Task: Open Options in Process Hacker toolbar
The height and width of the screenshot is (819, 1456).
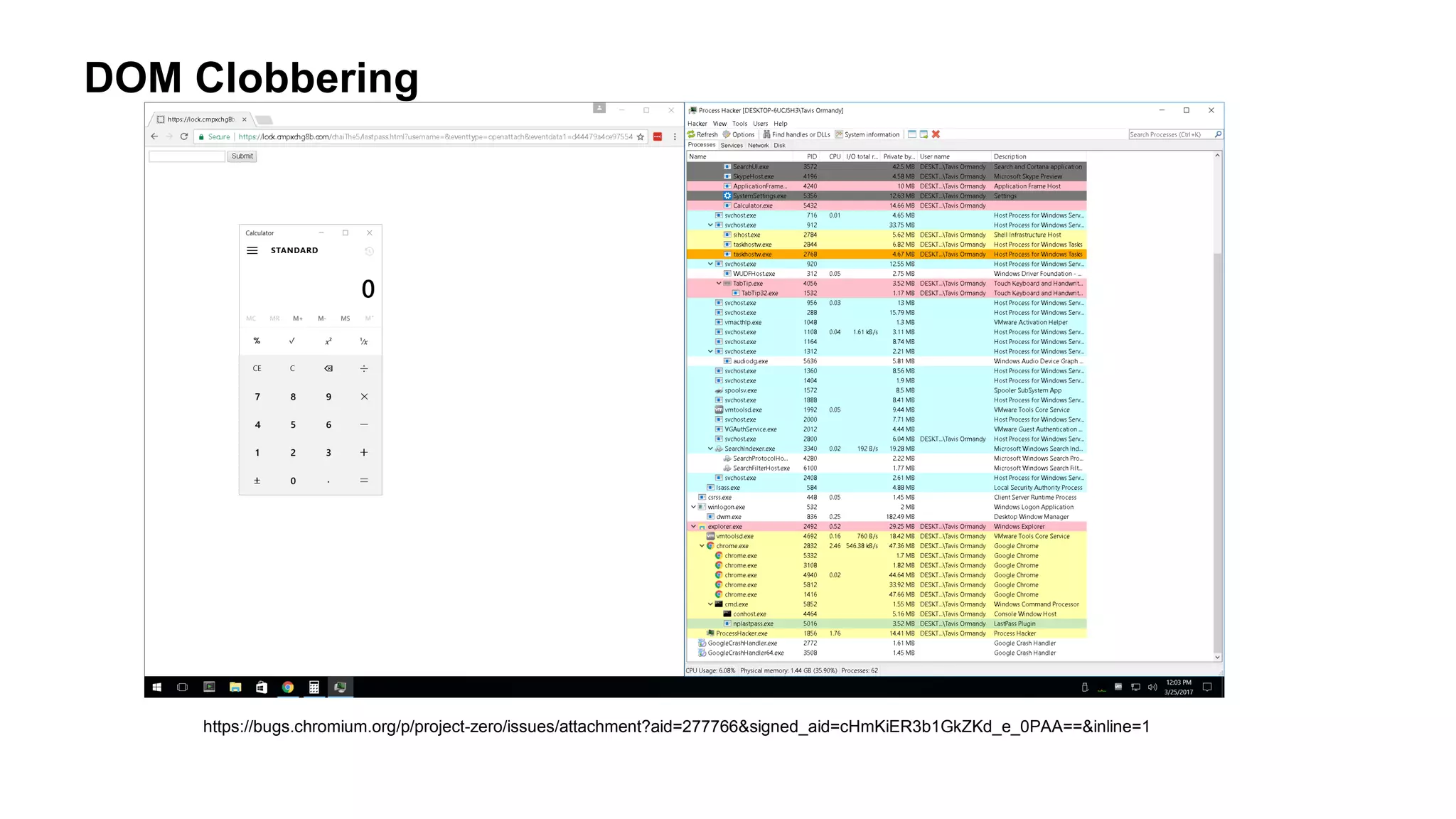Action: (x=739, y=134)
